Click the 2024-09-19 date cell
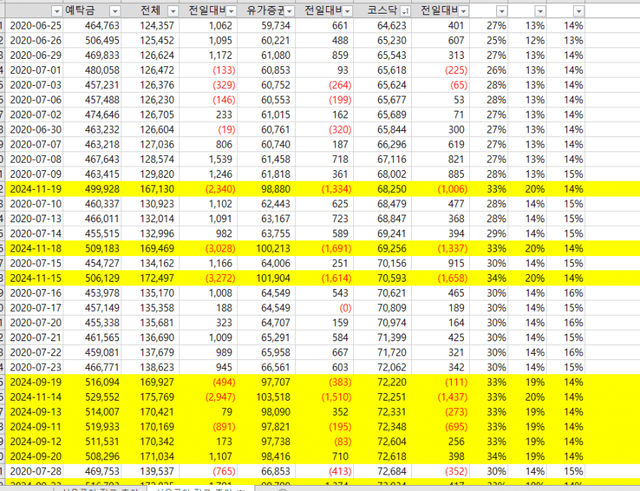This screenshot has width=640, height=491. [35, 382]
